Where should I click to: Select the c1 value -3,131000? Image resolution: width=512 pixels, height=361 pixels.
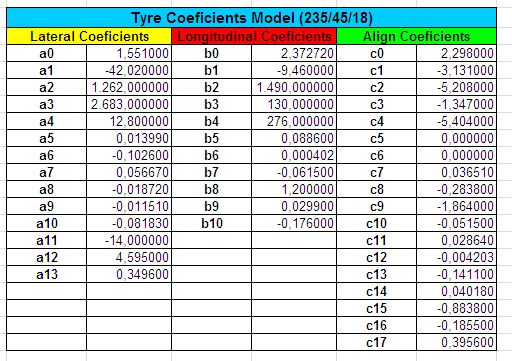(456, 70)
